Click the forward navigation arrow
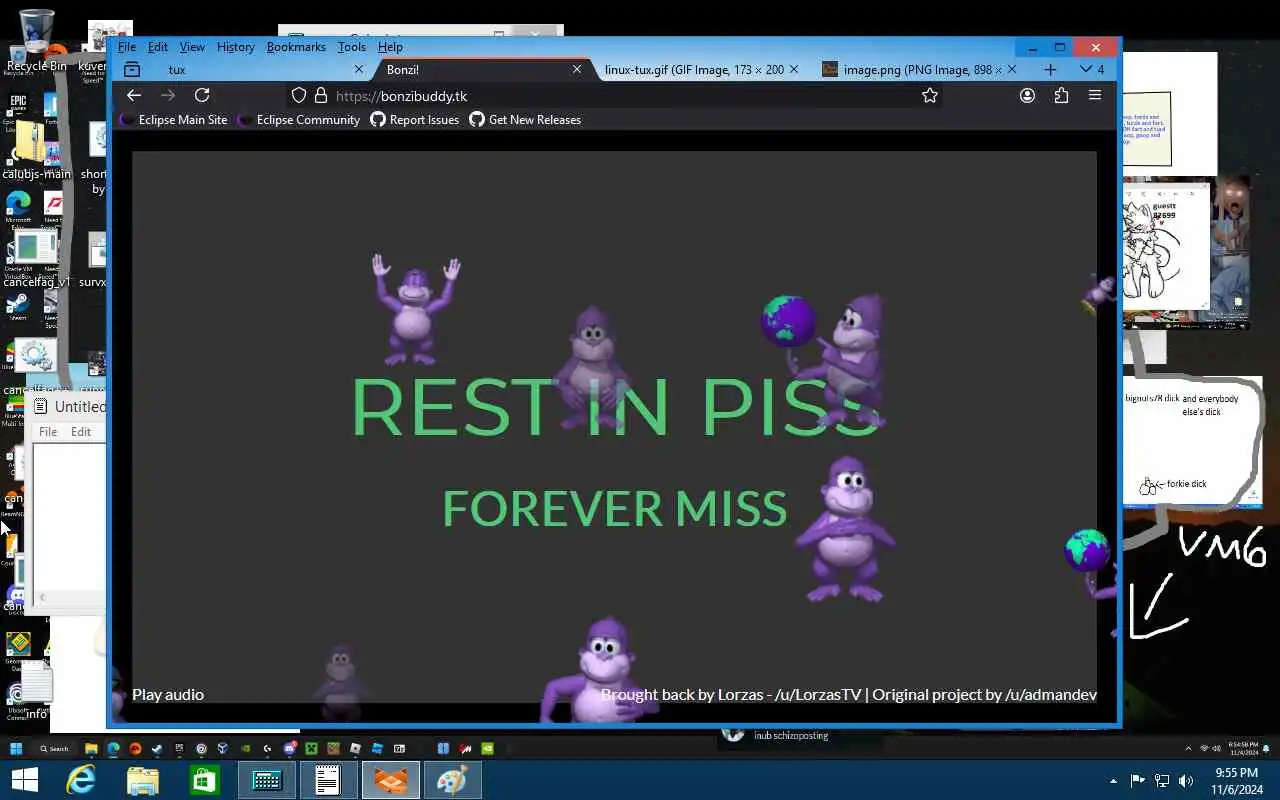 click(168, 95)
